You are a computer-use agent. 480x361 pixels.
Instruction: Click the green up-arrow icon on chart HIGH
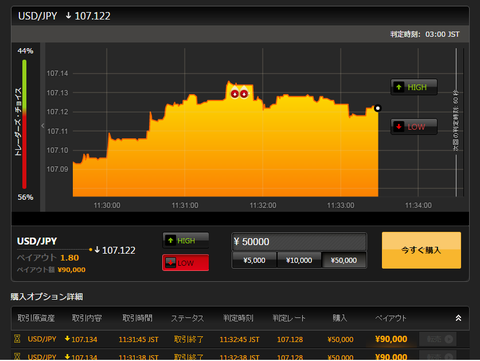[x=399, y=87]
